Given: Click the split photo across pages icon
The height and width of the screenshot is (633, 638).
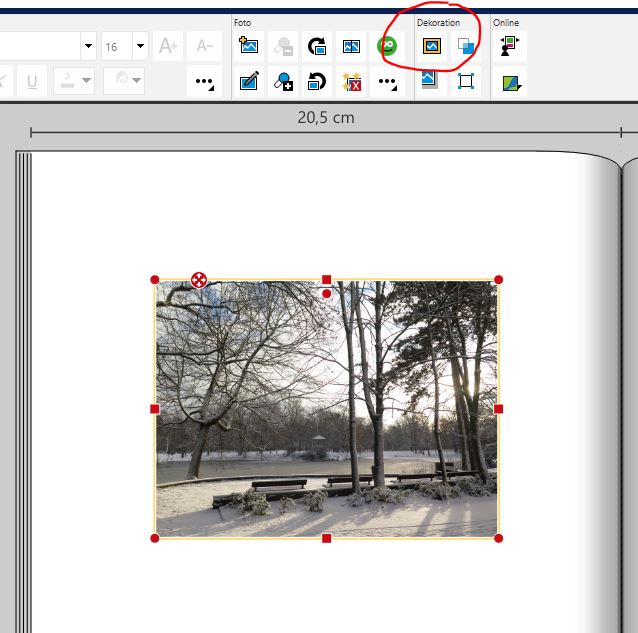Looking at the screenshot, I should (351, 46).
